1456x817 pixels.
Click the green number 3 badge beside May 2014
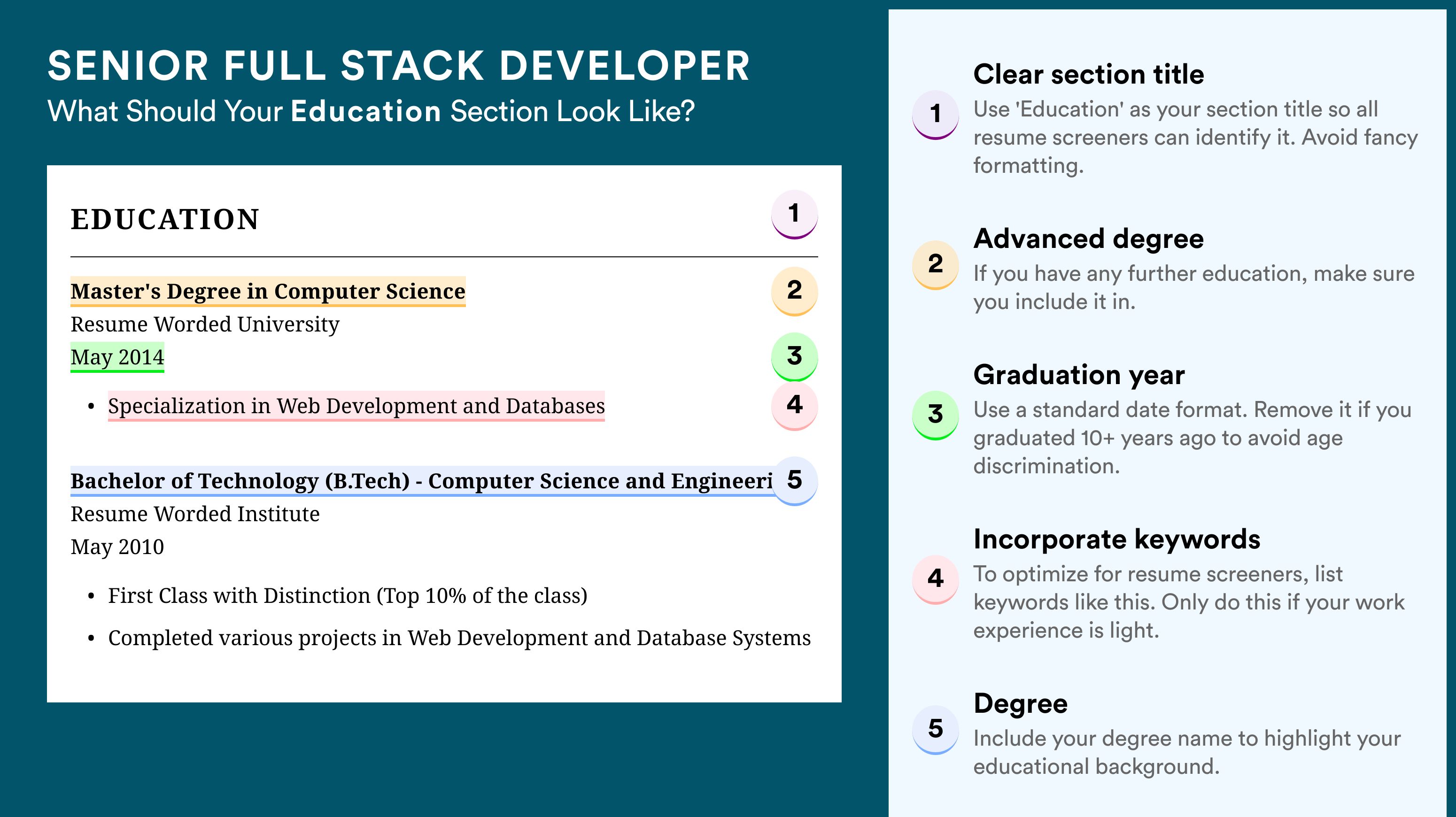[794, 356]
